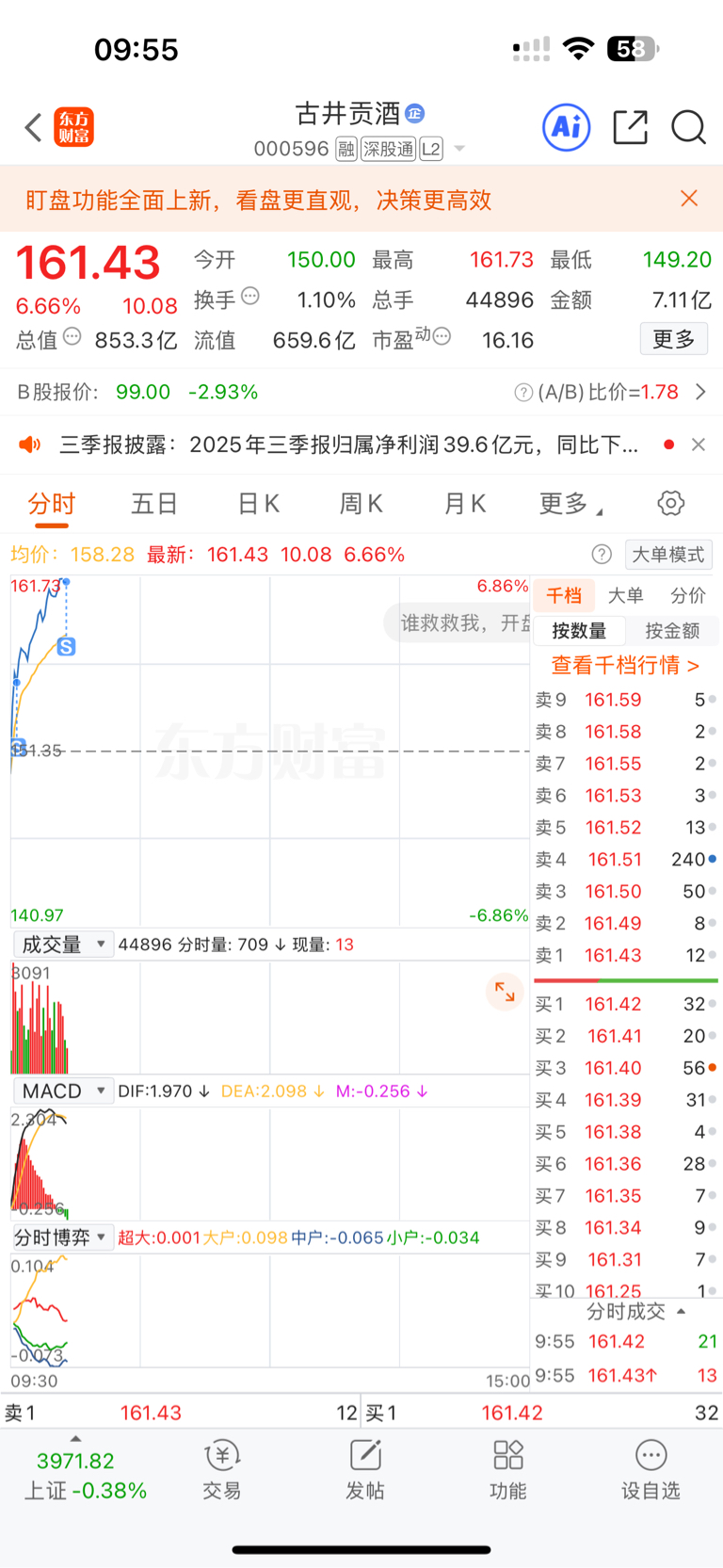
Task: Tap the L2 tag
Action: tap(431, 149)
